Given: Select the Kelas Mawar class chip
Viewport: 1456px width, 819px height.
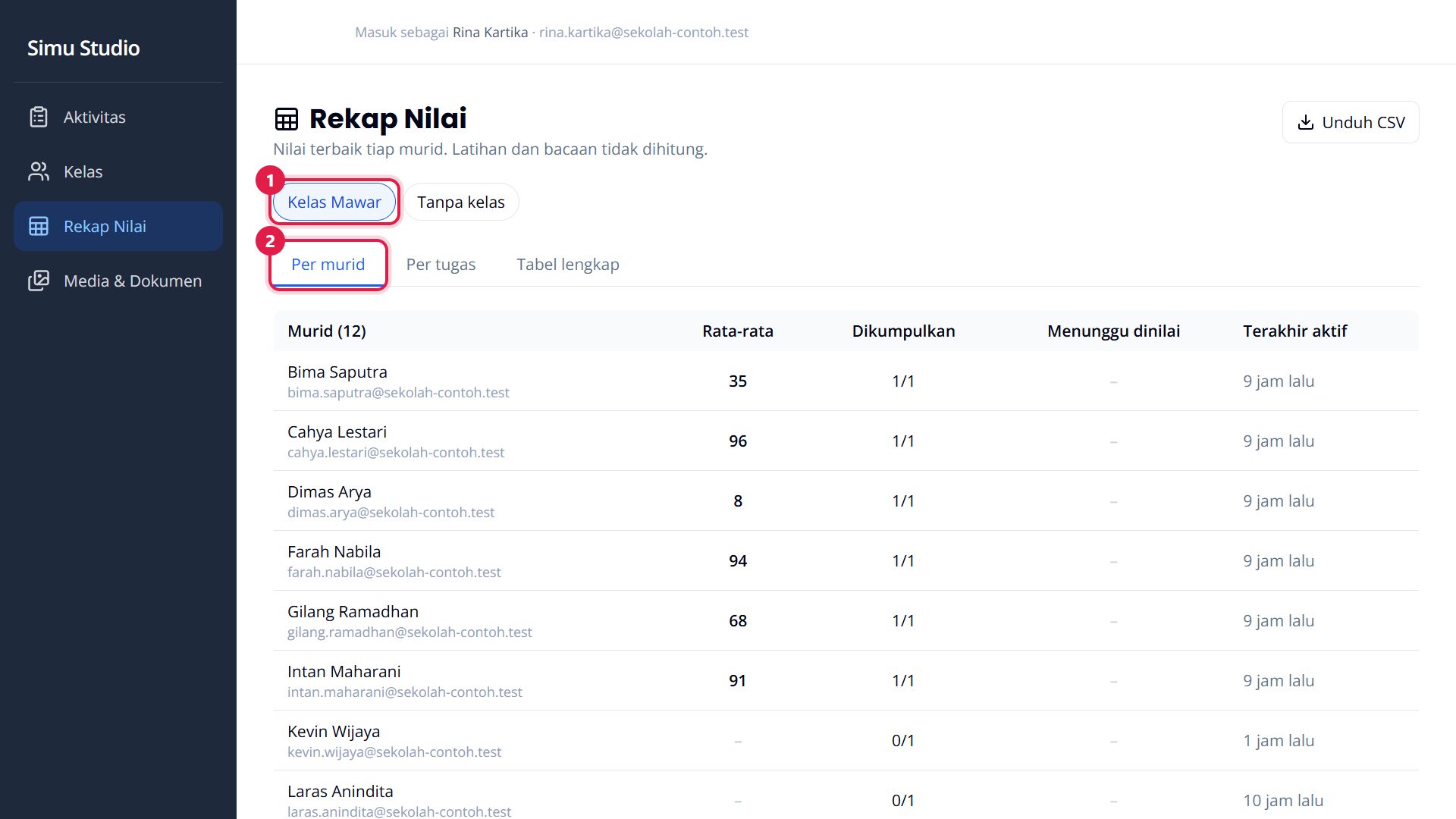Looking at the screenshot, I should point(334,202).
